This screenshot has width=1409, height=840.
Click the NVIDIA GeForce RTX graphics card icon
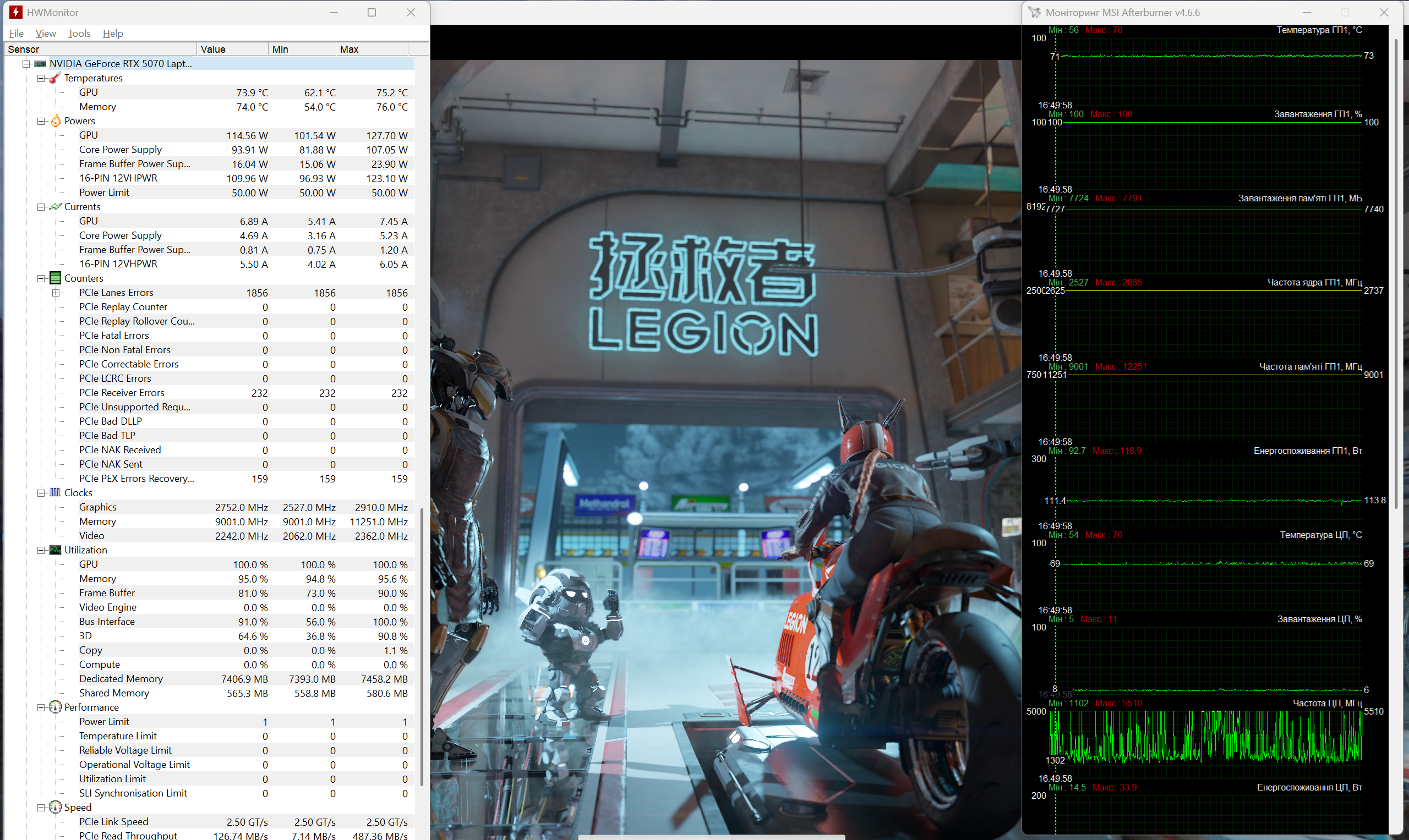coord(40,63)
